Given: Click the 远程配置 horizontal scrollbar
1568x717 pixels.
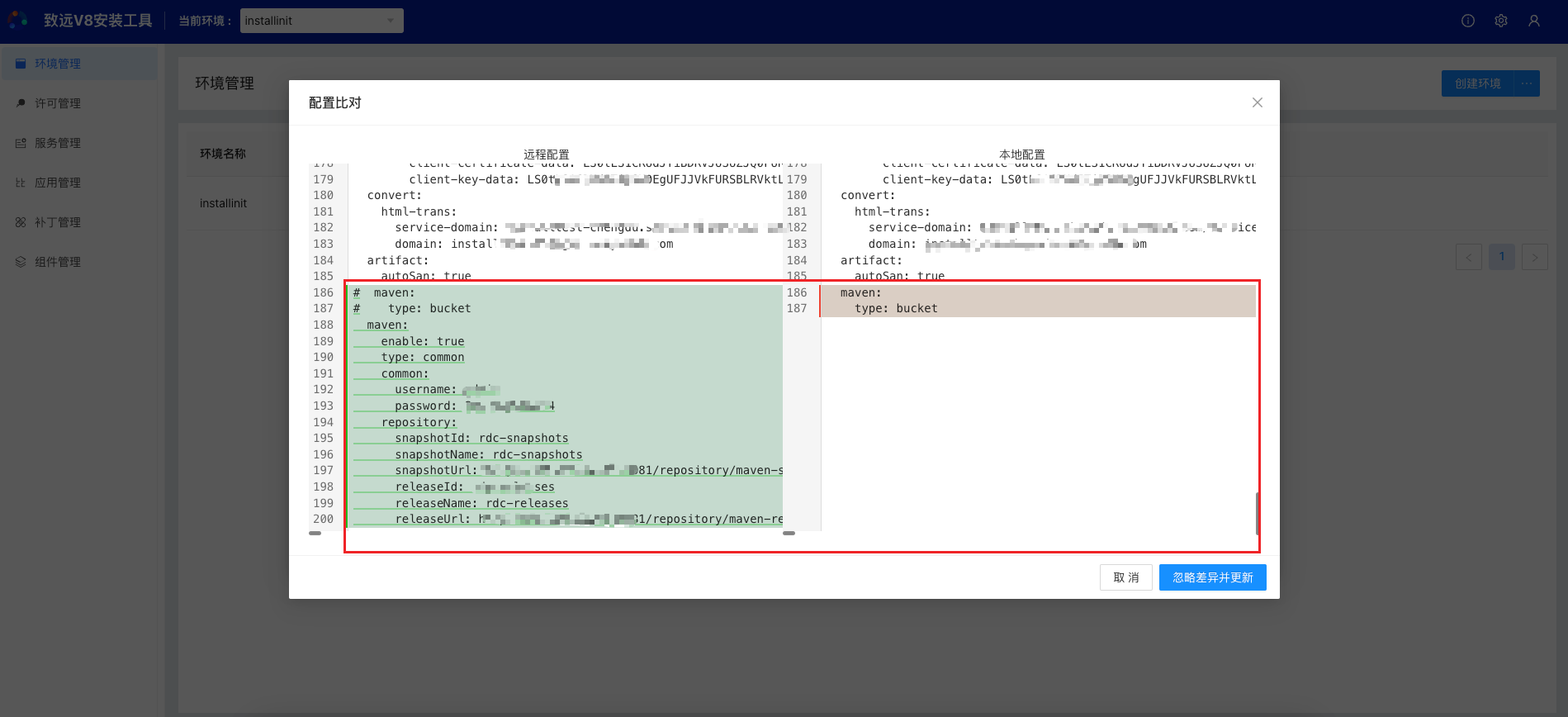Looking at the screenshot, I should (315, 534).
